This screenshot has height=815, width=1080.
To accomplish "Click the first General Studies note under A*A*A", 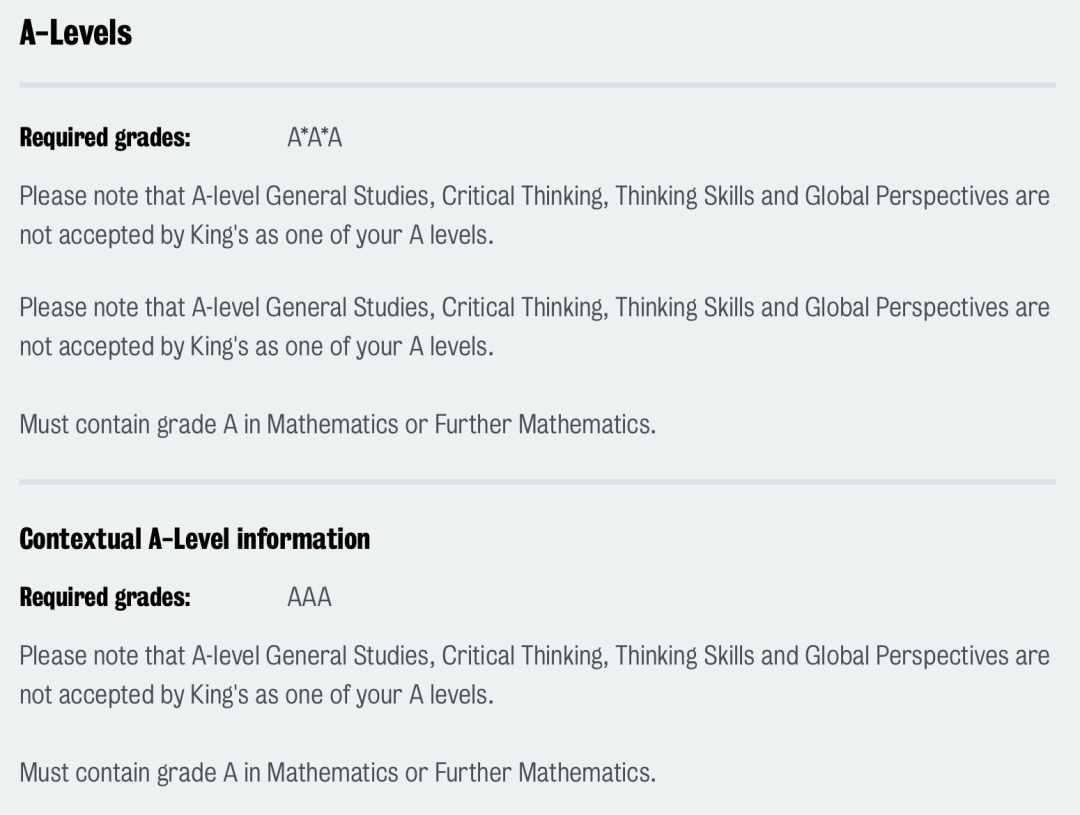I will 534,216.
